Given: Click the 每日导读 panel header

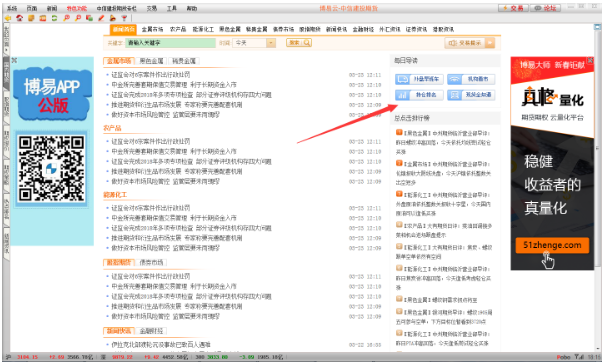Looking at the screenshot, I should (445, 61).
